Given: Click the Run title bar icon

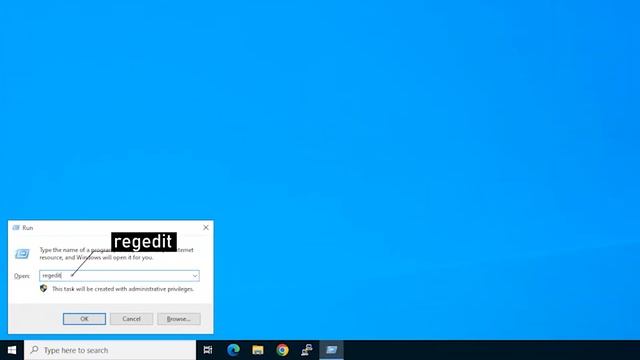Looking at the screenshot, I should 16,228.
